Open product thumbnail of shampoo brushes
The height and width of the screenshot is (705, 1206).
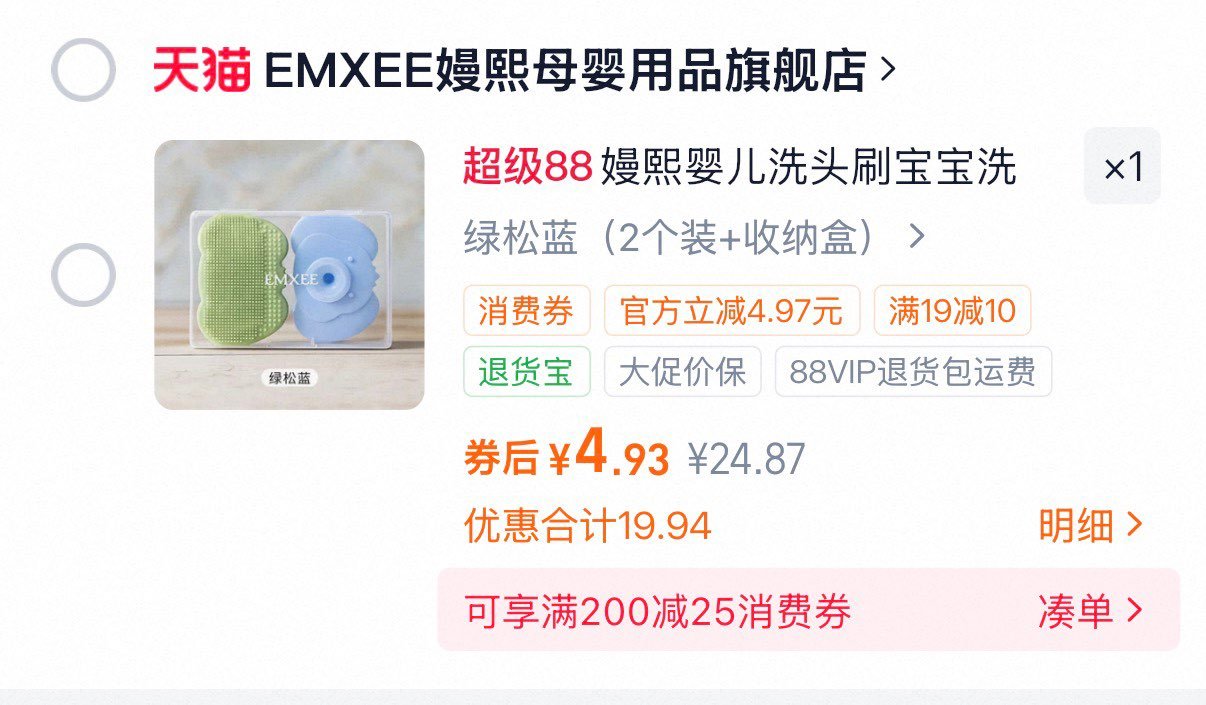(289, 275)
